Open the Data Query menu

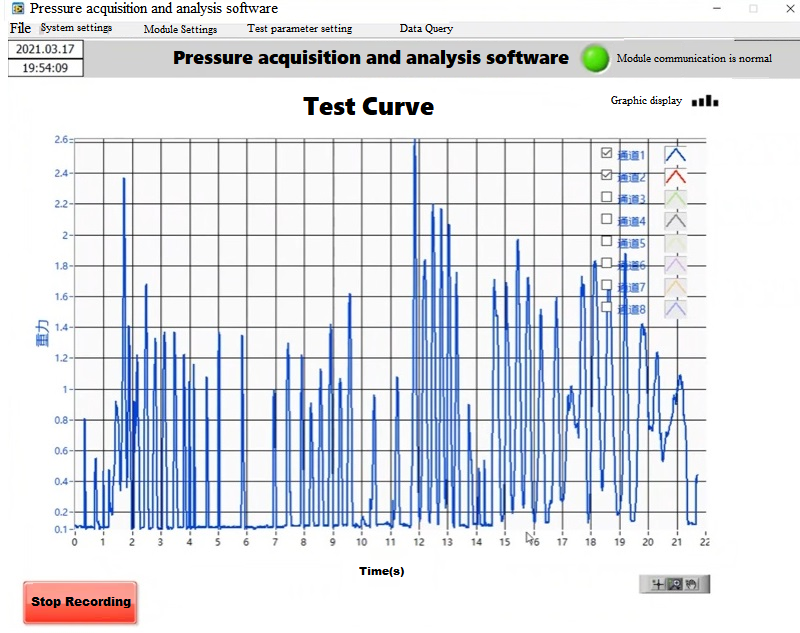[426, 29]
